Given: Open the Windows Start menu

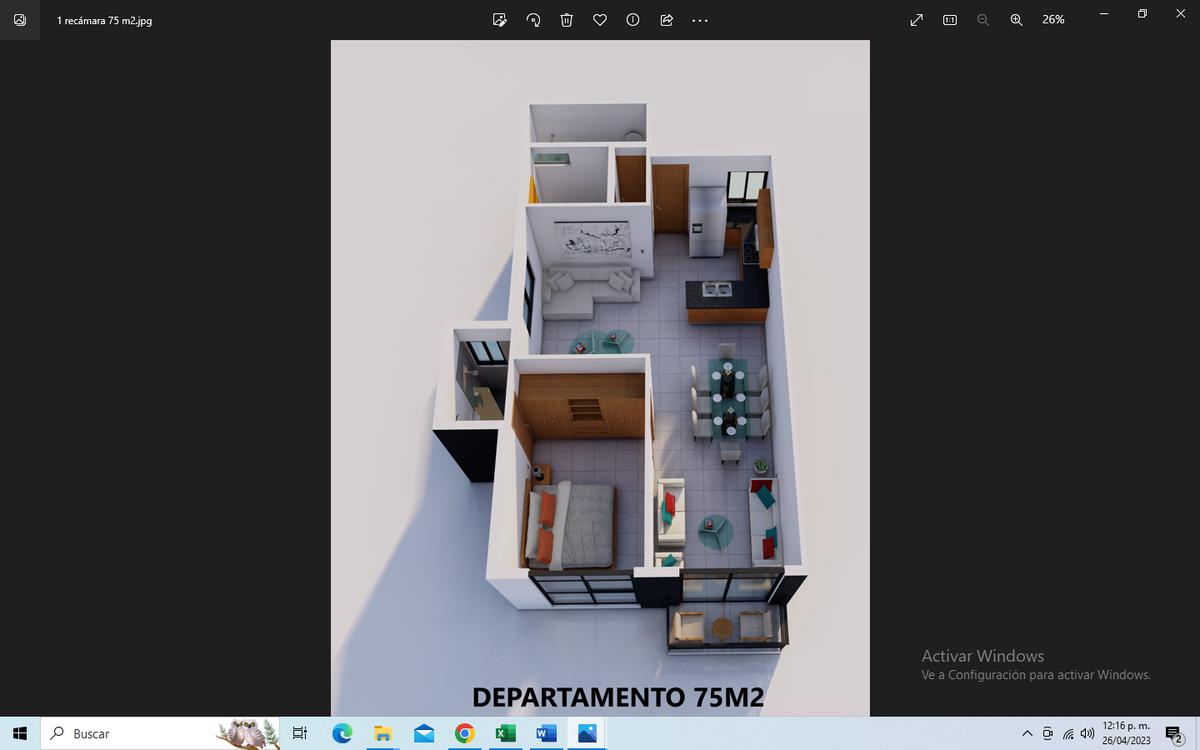Looking at the screenshot, I should [x=20, y=734].
